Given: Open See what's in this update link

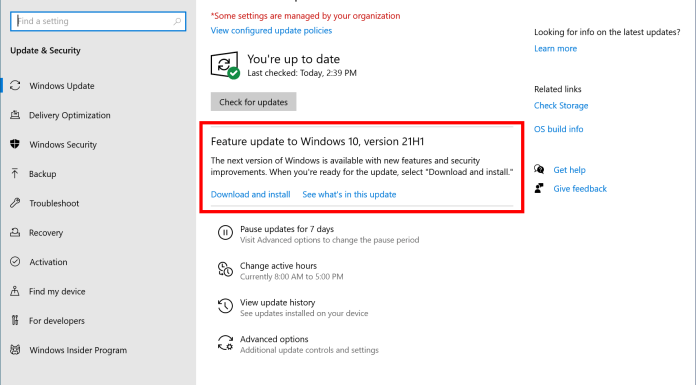Looking at the screenshot, I should pyautogui.click(x=349, y=194).
